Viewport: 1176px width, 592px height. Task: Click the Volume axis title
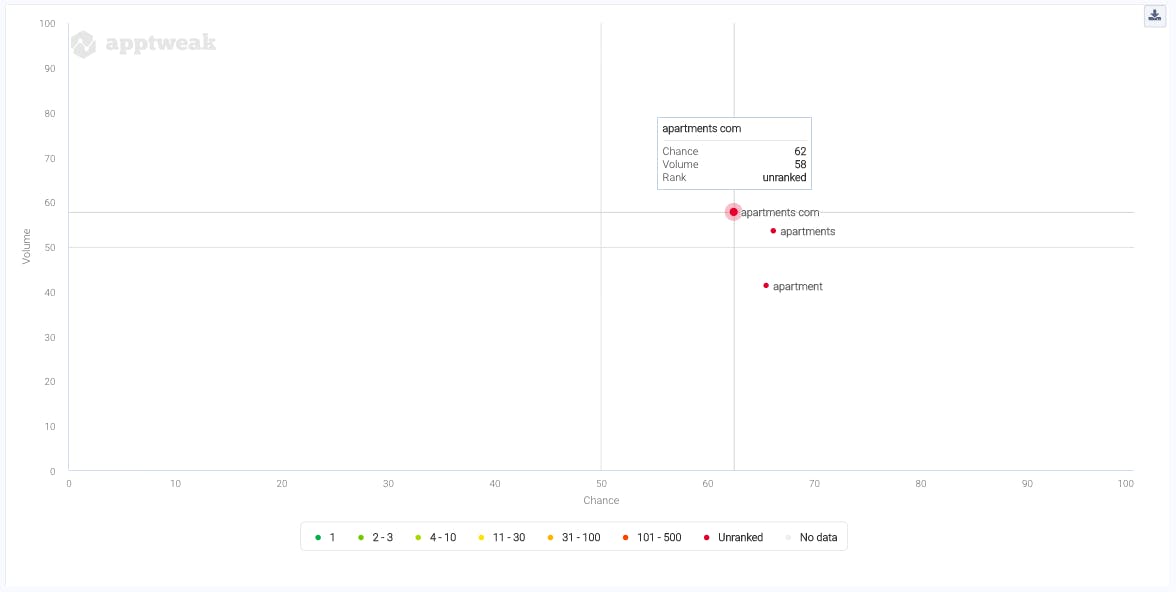pos(27,246)
